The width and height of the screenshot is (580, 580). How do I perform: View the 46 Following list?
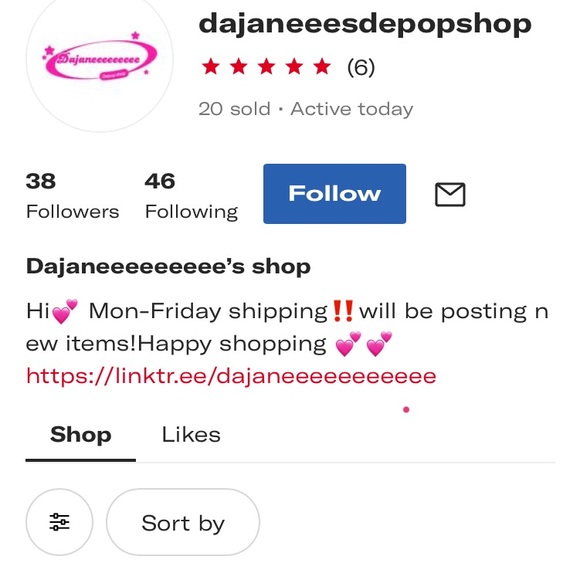191,196
